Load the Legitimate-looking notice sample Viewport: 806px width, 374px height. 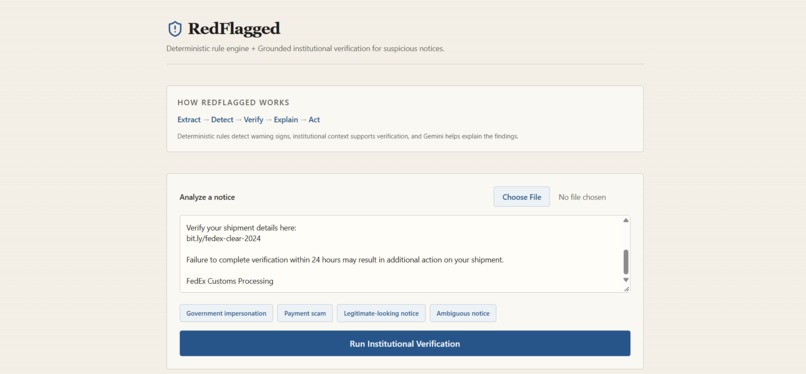click(x=381, y=313)
